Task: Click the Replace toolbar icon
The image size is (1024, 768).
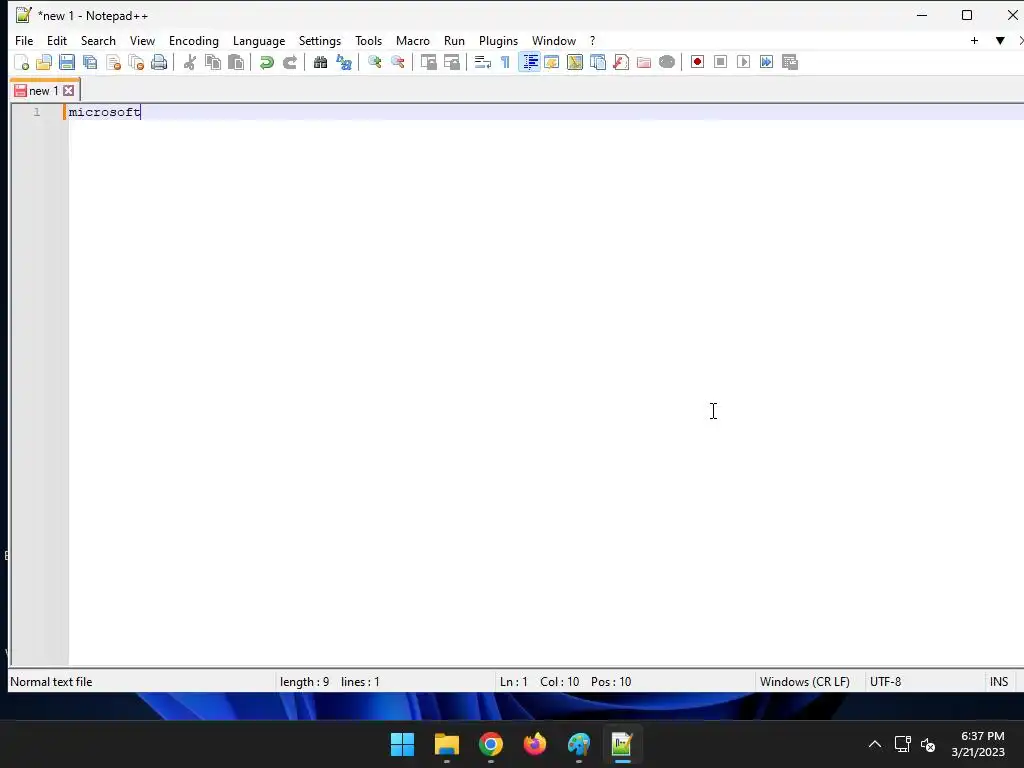Action: pos(344,62)
